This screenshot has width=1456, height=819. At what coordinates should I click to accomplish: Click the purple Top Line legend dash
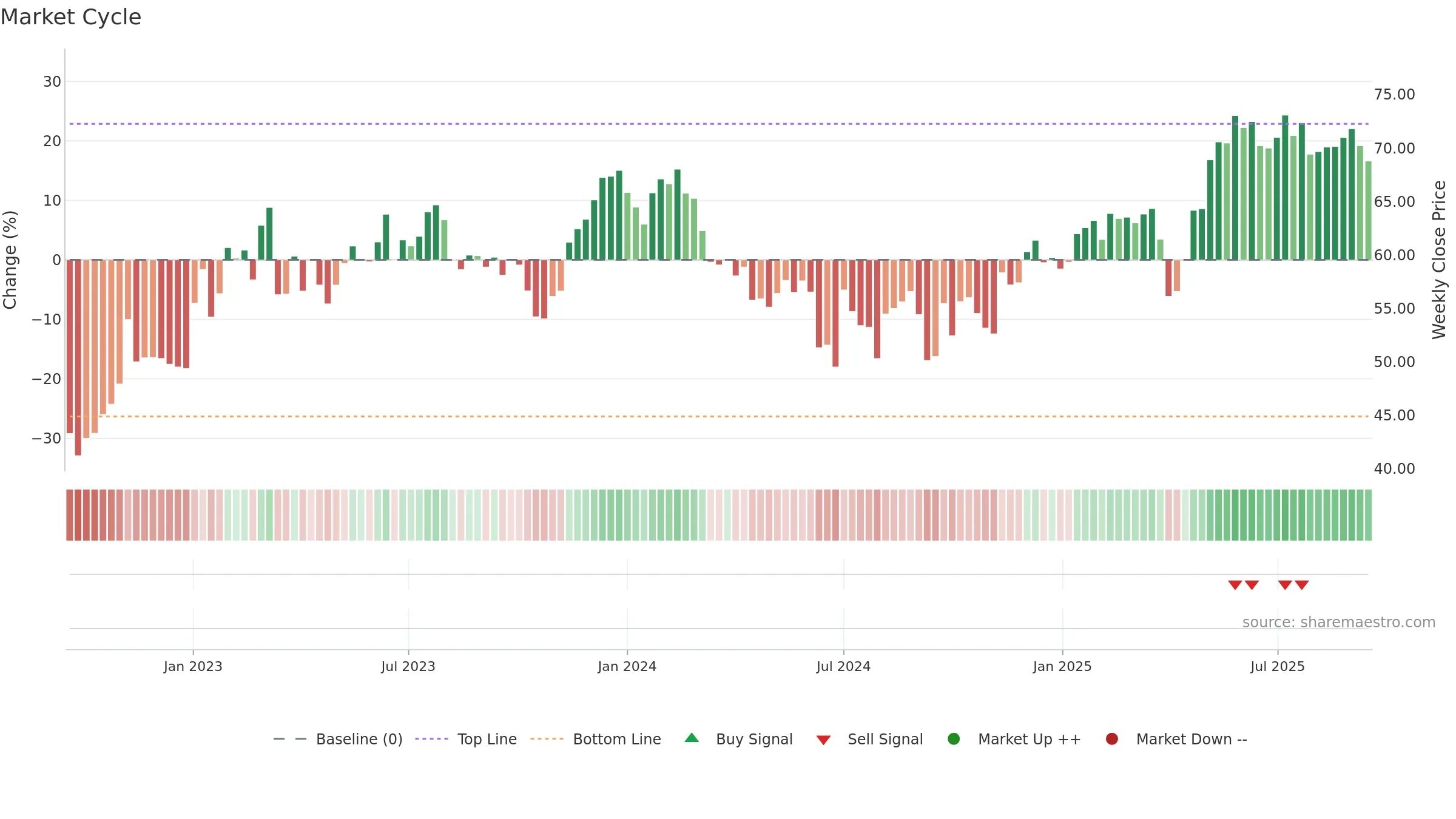[x=431, y=739]
